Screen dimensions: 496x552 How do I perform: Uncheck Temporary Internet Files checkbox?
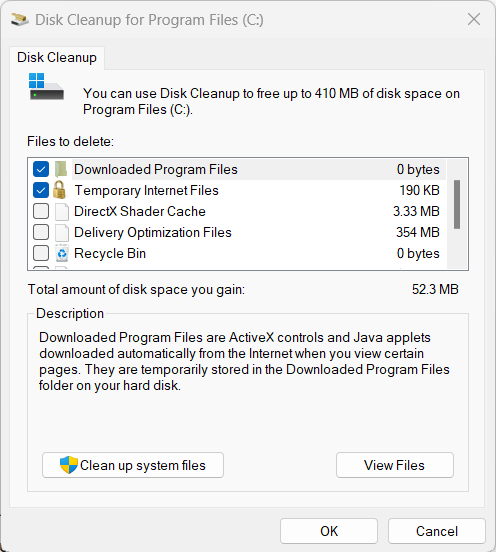tap(41, 190)
